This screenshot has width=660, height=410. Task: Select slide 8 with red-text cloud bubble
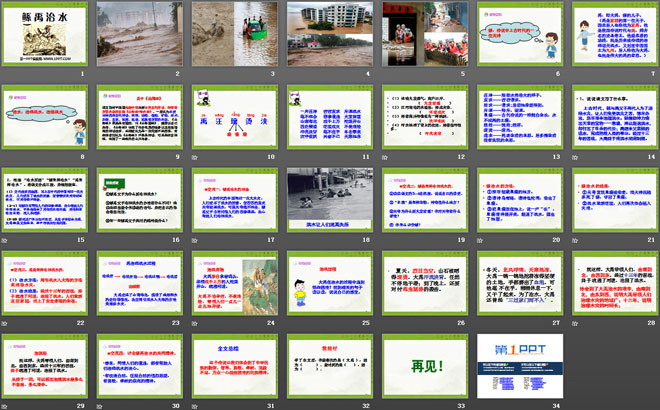pos(45,117)
